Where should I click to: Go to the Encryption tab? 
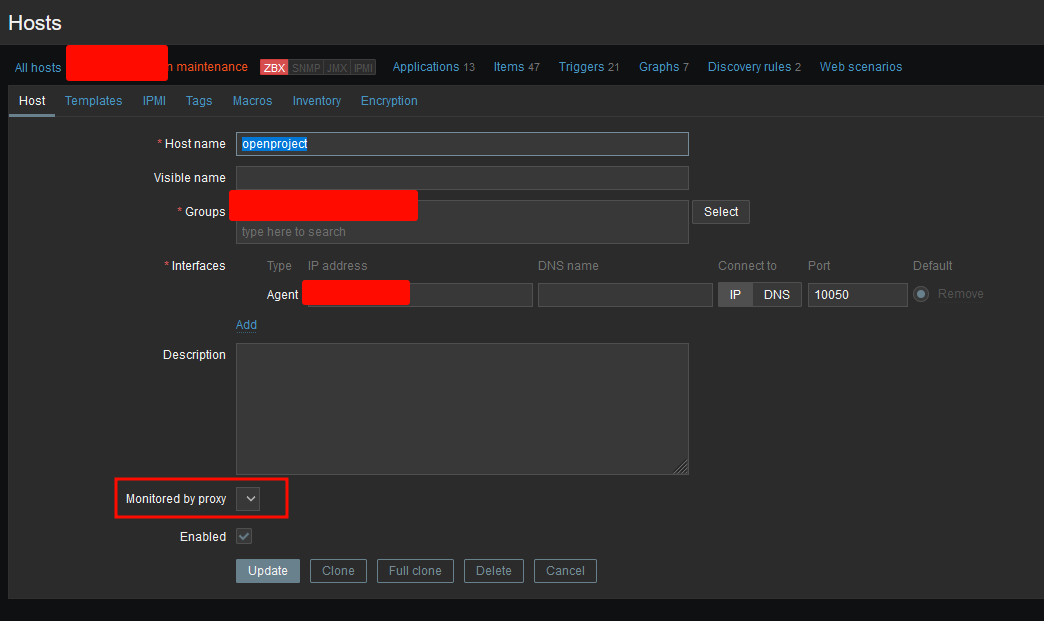pyautogui.click(x=389, y=101)
